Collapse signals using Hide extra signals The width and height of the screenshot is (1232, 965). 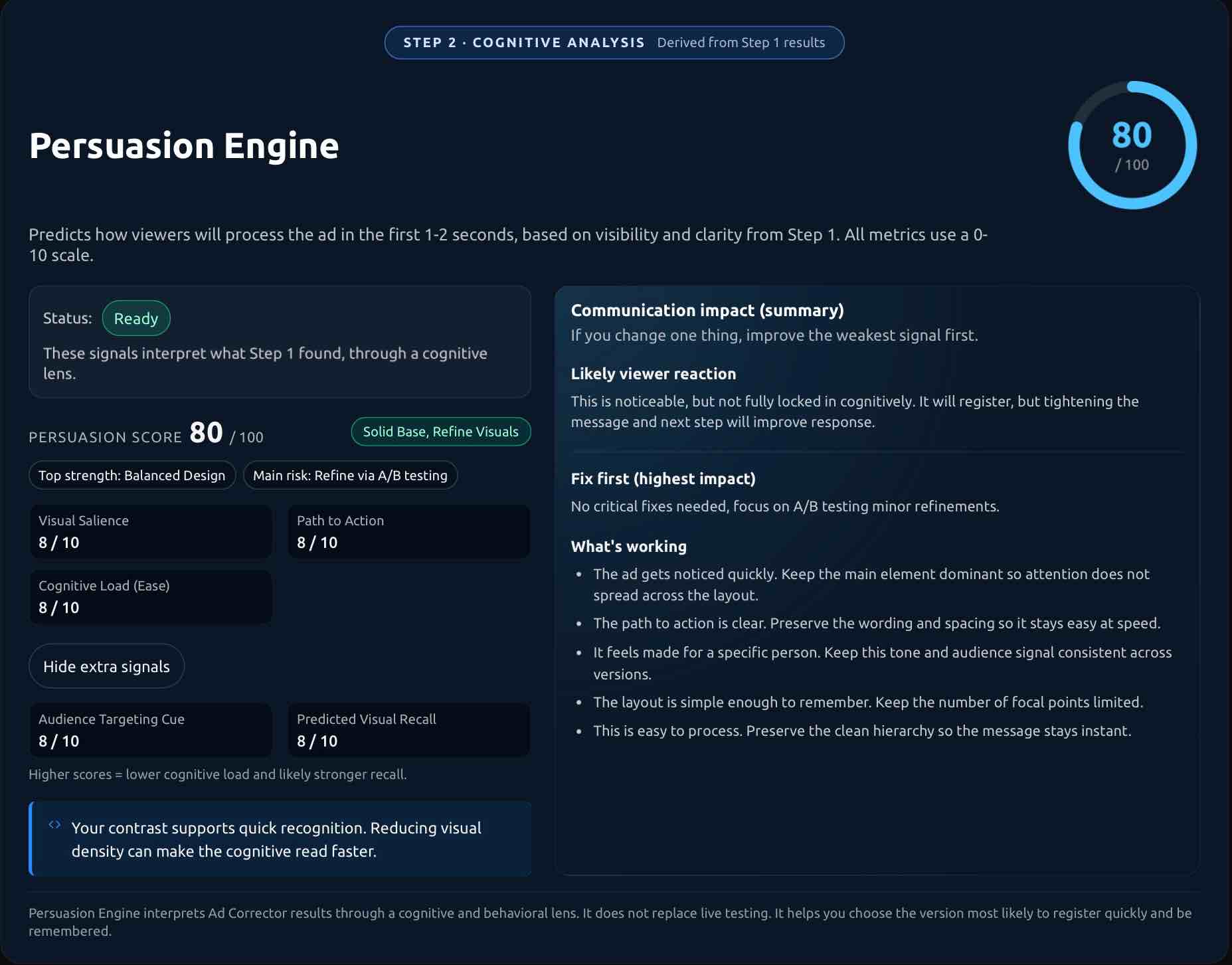pos(106,665)
